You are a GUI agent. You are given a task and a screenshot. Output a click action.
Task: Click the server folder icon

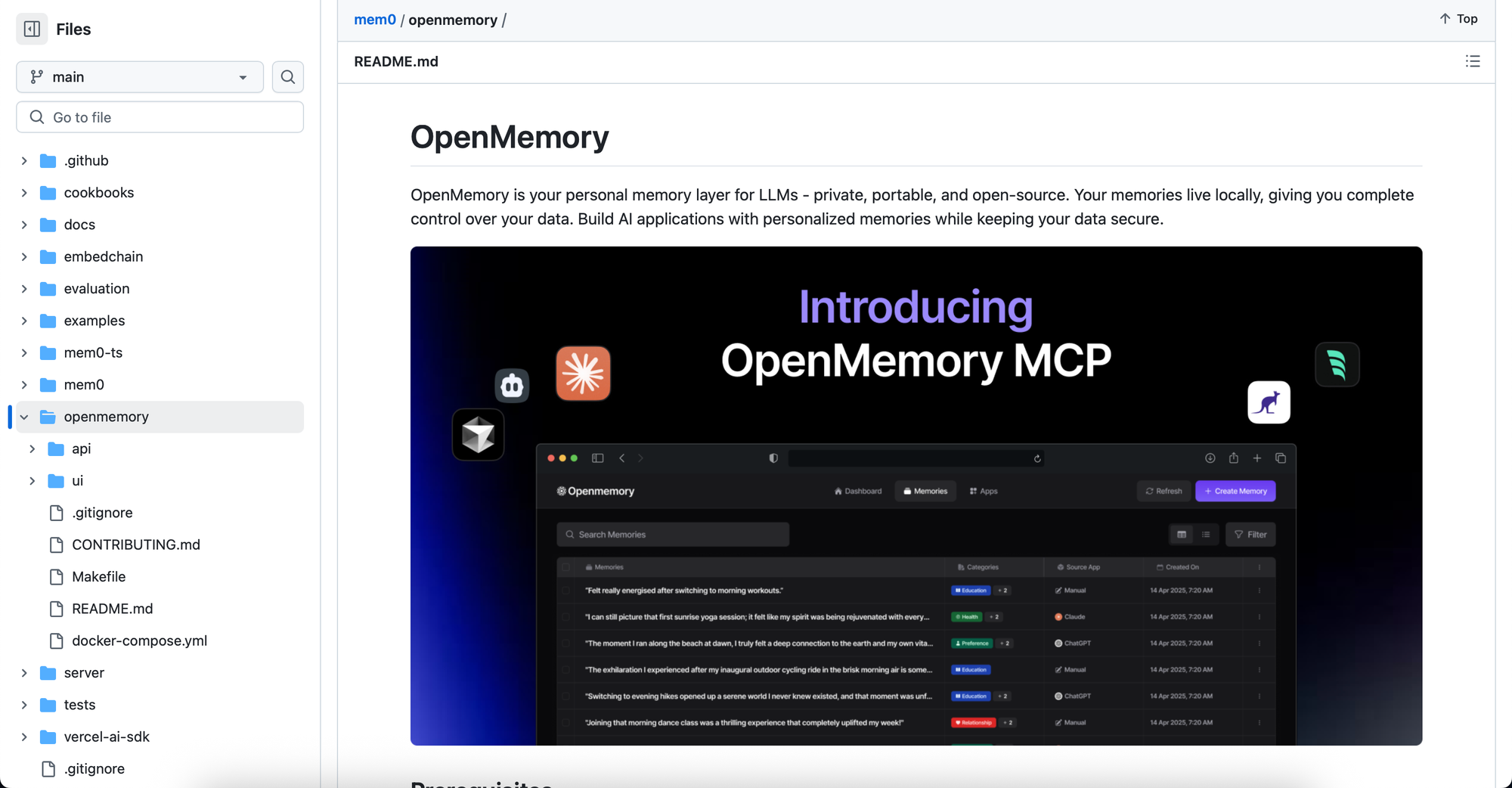[48, 673]
